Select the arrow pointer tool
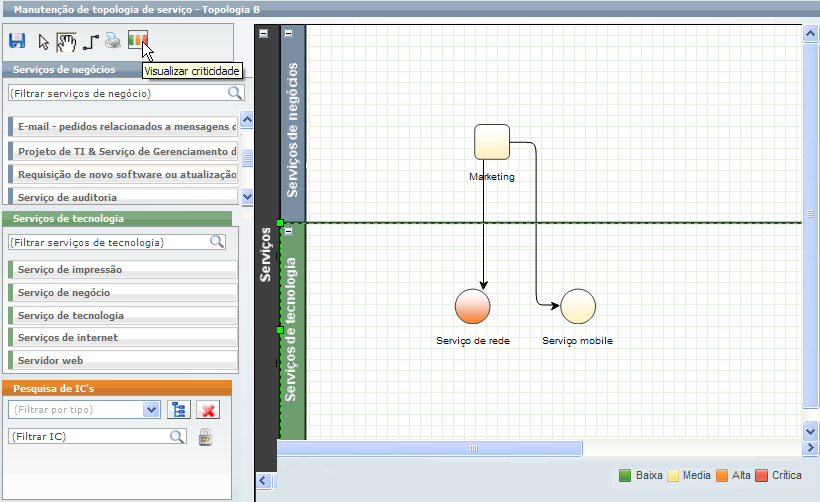Screen dimensions: 820x502 tap(43, 42)
